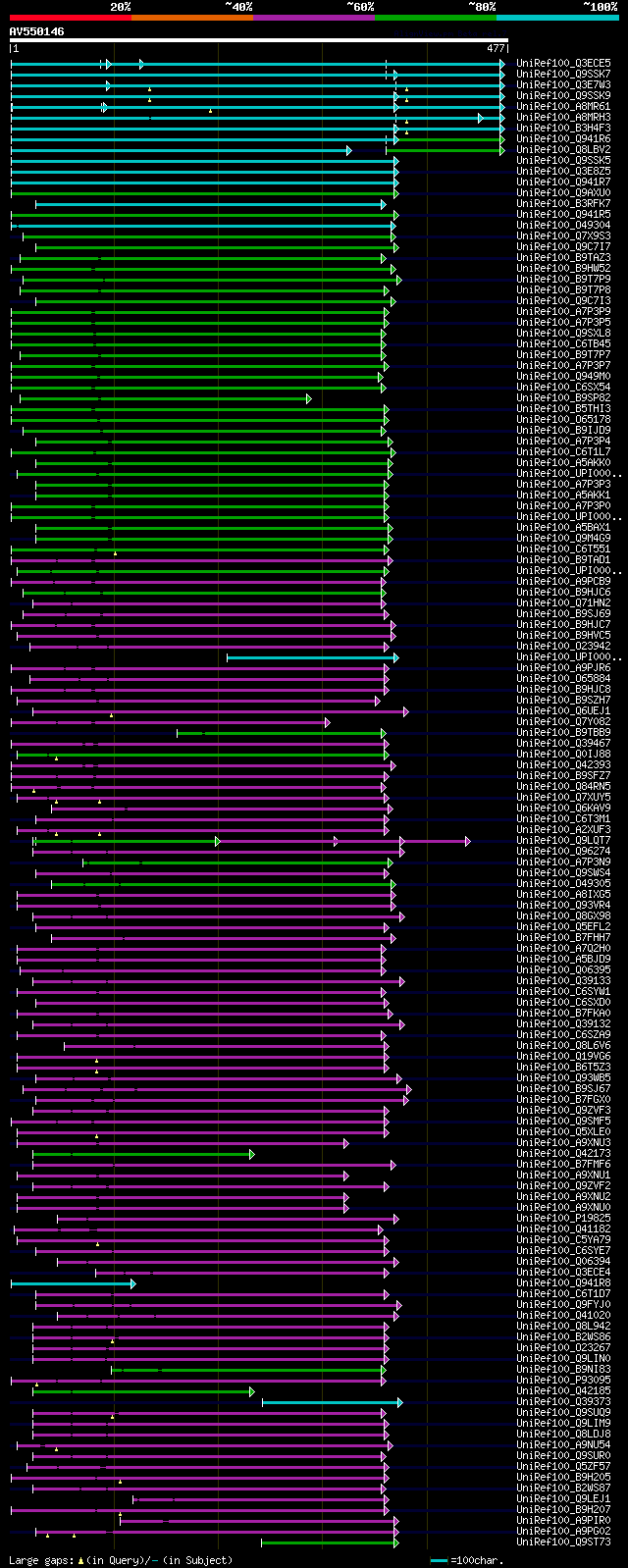This screenshot has height=1568, width=628.
Task: Select label UniRef100_B9NI83
Action: click(563, 1369)
